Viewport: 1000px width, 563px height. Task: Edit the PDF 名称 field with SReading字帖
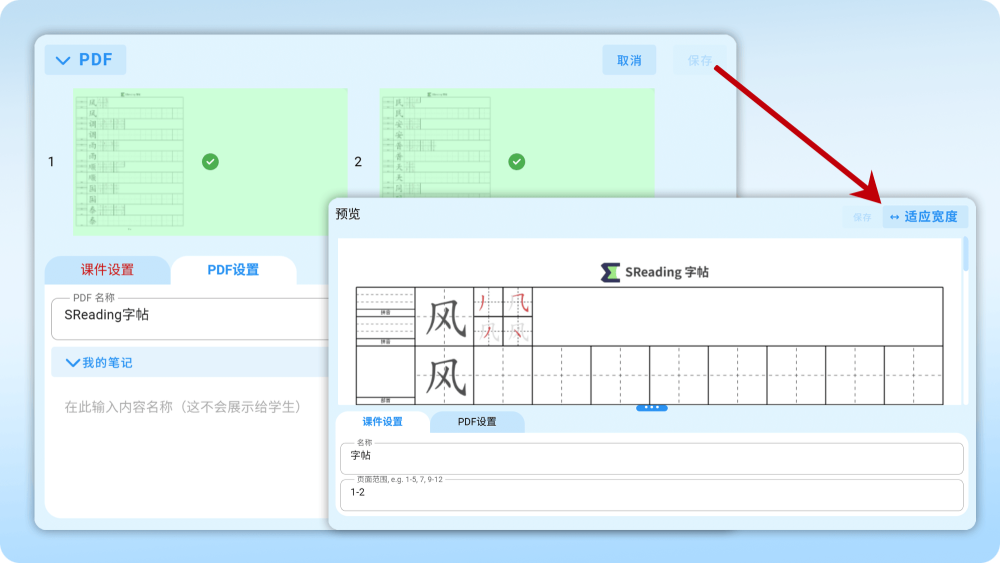(x=190, y=318)
